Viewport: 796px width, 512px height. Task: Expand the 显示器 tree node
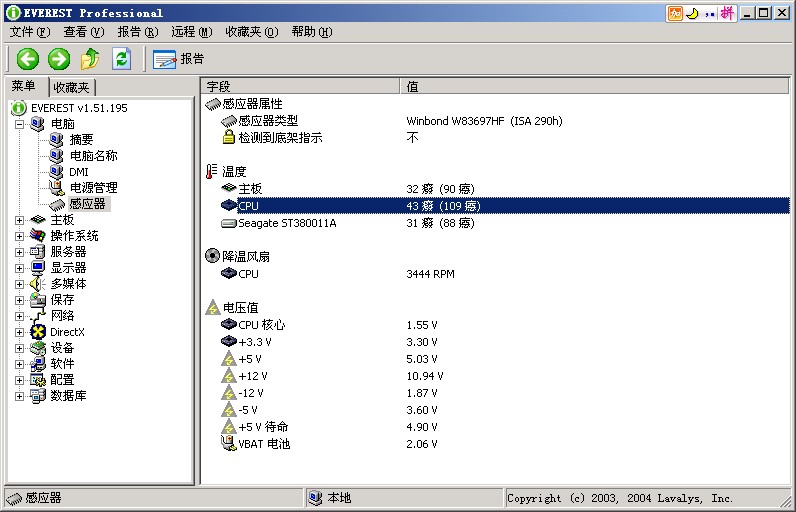(x=19, y=268)
